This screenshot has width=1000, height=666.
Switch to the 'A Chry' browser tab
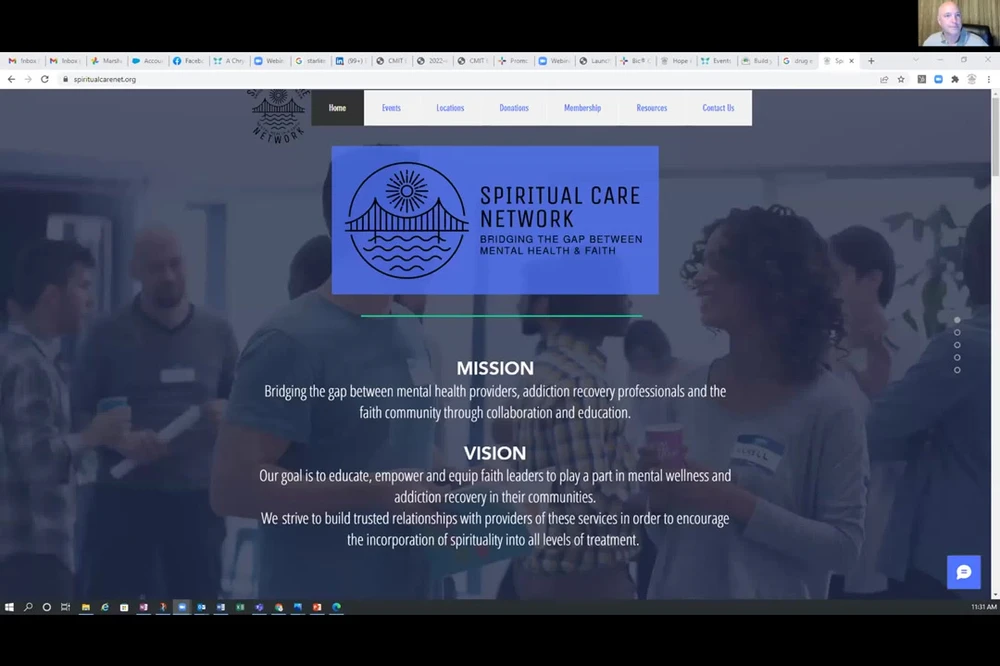click(x=229, y=61)
